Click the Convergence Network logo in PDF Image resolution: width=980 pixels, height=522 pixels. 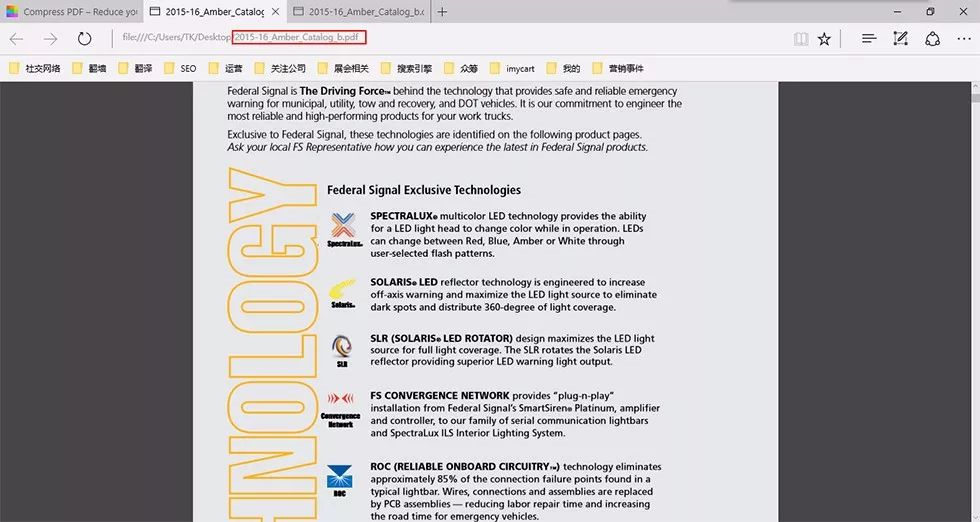pyautogui.click(x=341, y=409)
